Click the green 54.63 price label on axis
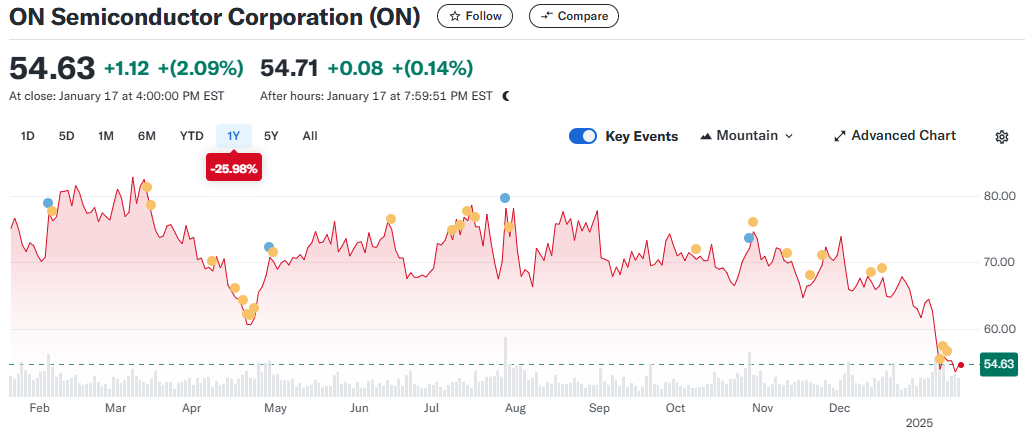This screenshot has width=1032, height=434. coord(998,364)
